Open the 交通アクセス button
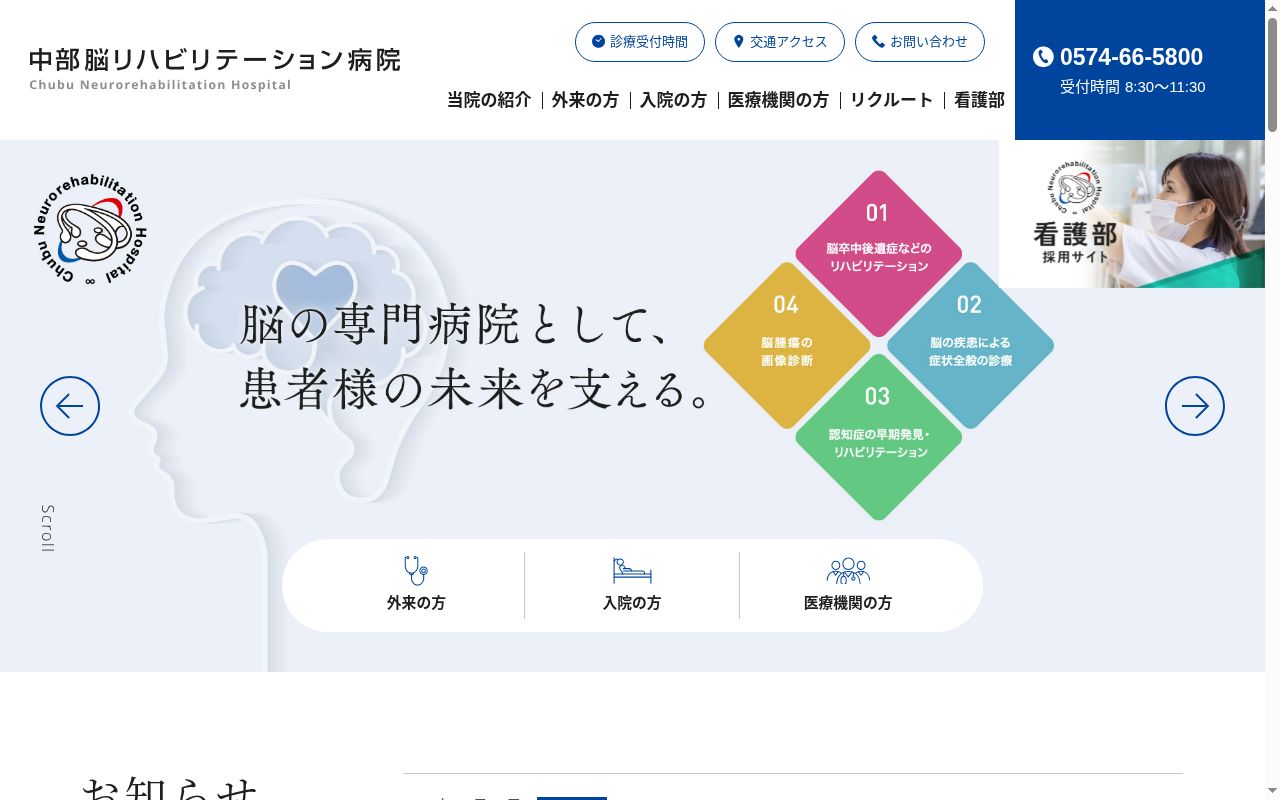The image size is (1280, 800). pos(780,42)
